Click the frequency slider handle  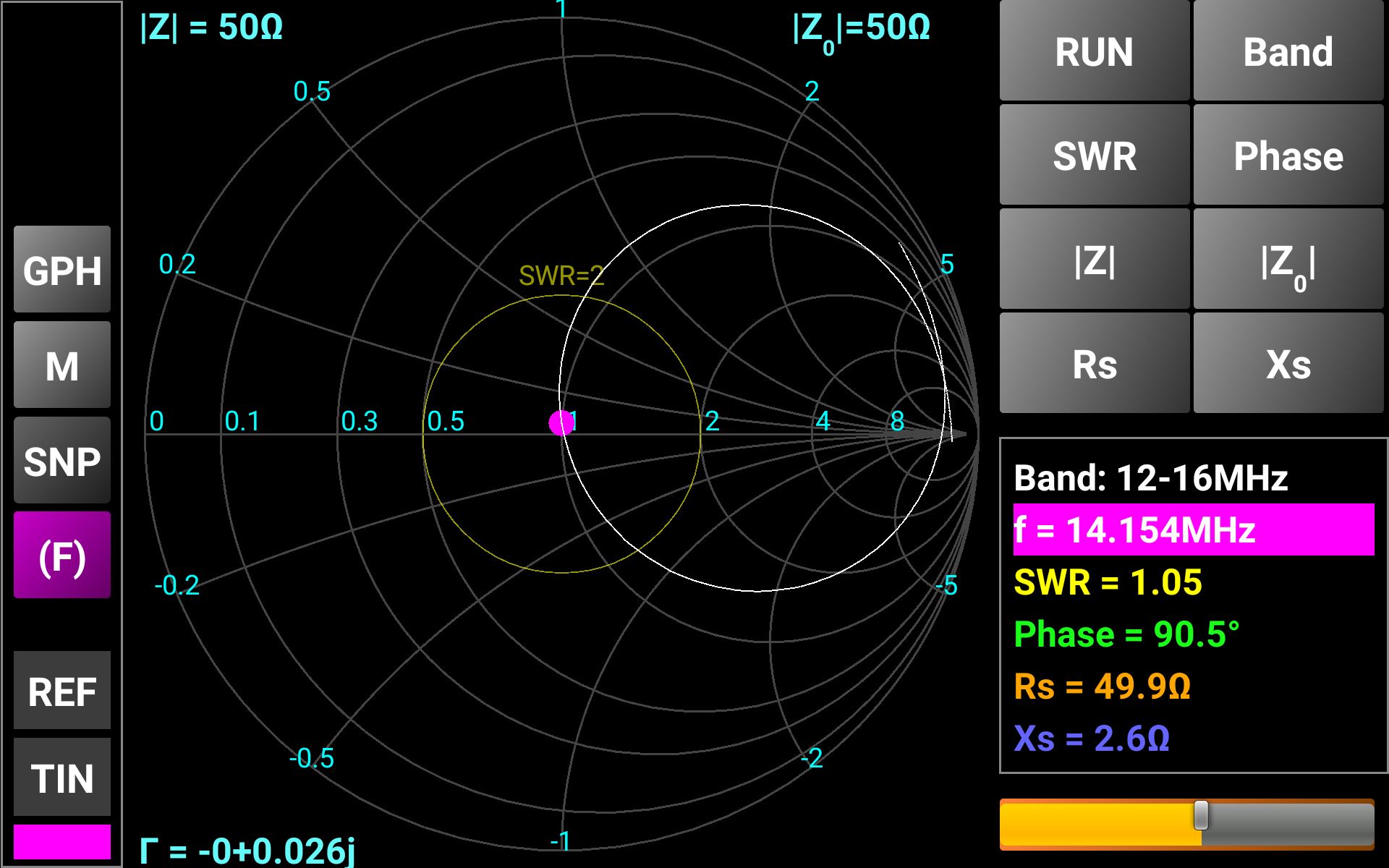point(1201,815)
